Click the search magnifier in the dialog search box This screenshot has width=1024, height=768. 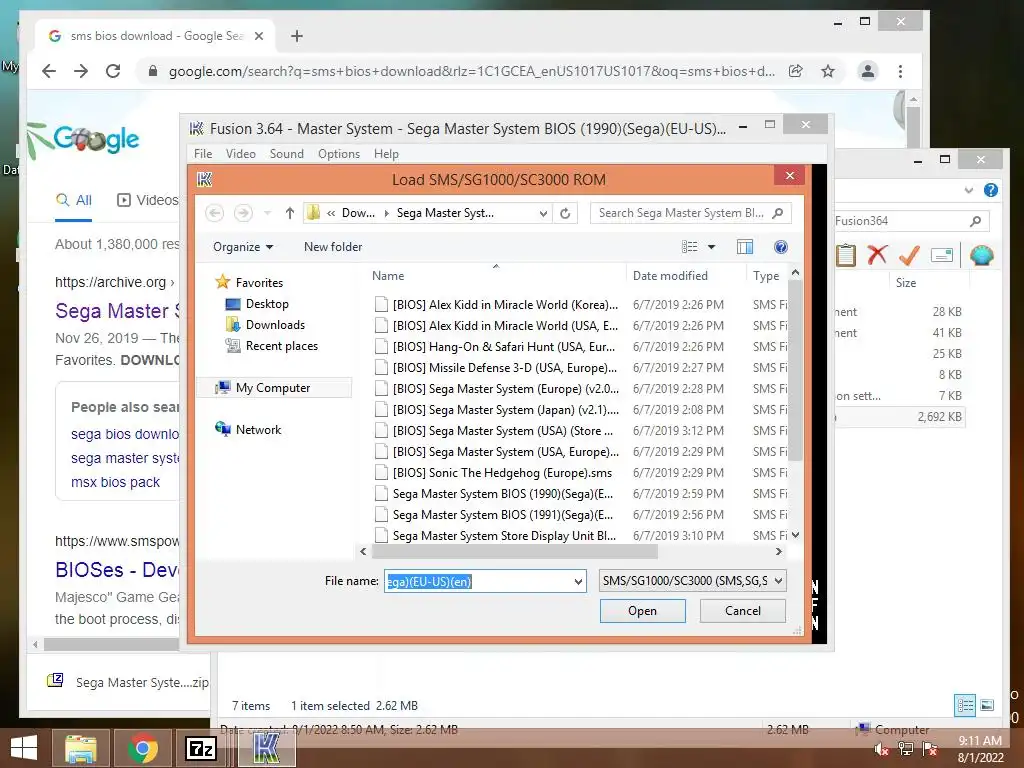click(777, 213)
